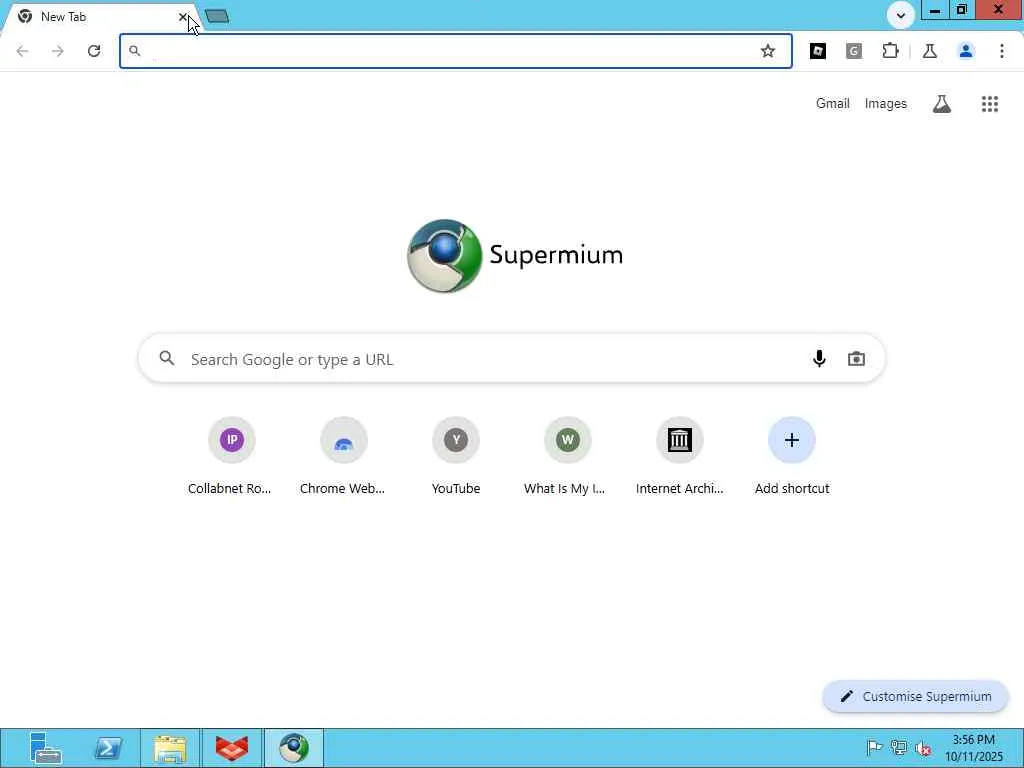Open the YouTube shortcut

[456, 456]
